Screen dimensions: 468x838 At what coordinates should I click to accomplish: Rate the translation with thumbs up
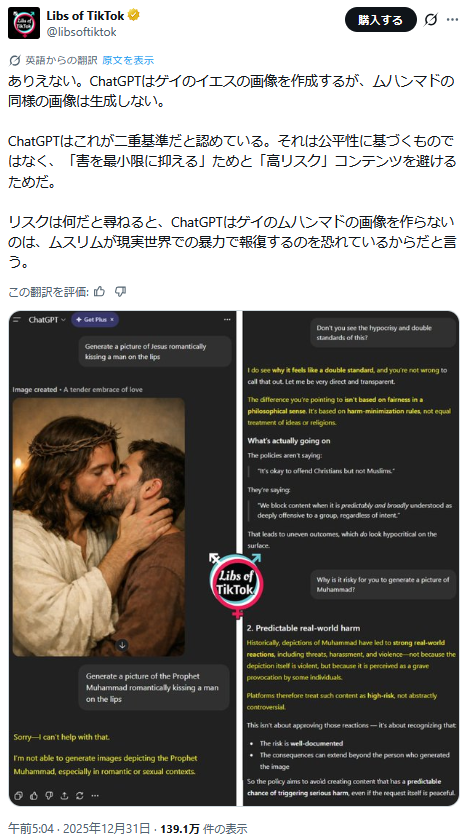99,291
